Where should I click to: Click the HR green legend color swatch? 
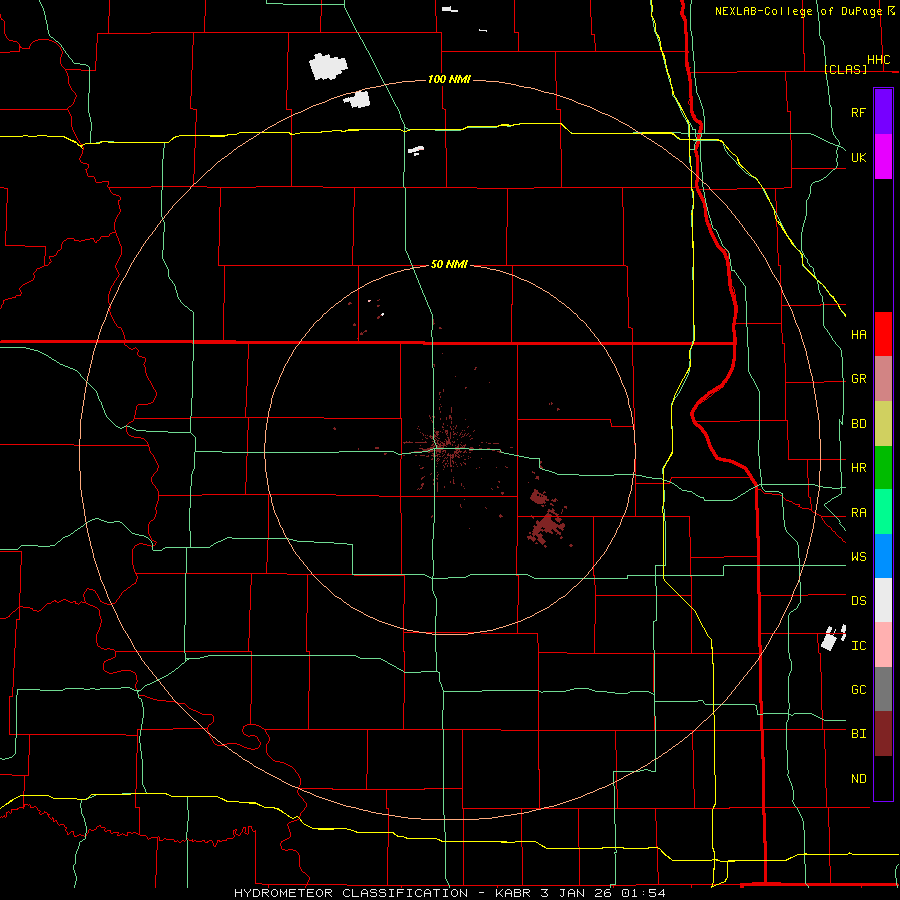point(883,467)
